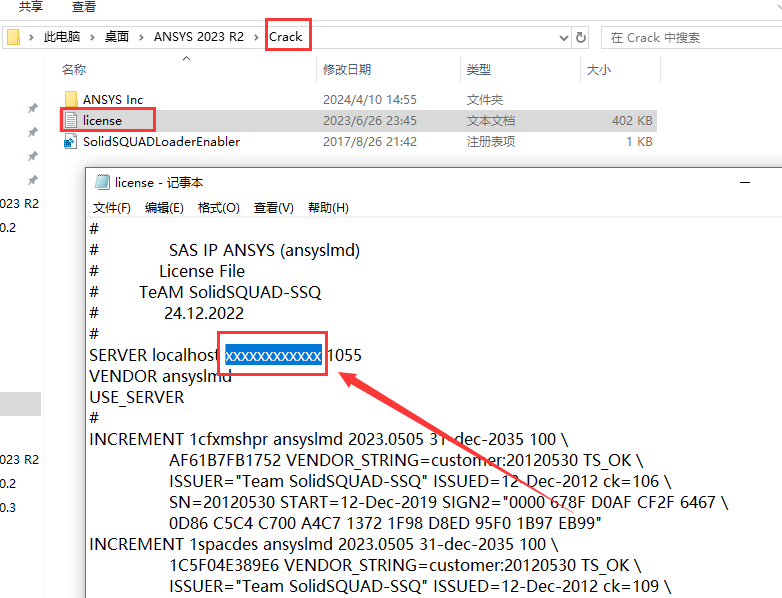Click the TeAM SolidSQUAD-SSQ comment line
Screen dimensions: 782x598
pyautogui.click(x=230, y=292)
